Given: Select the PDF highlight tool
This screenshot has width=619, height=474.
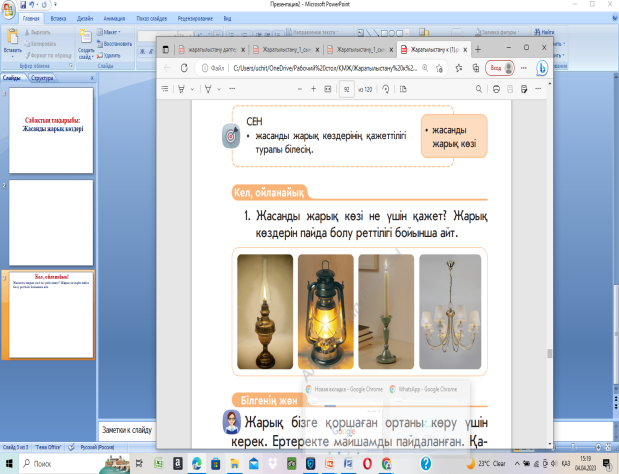Looking at the screenshot, I should tap(181, 89).
